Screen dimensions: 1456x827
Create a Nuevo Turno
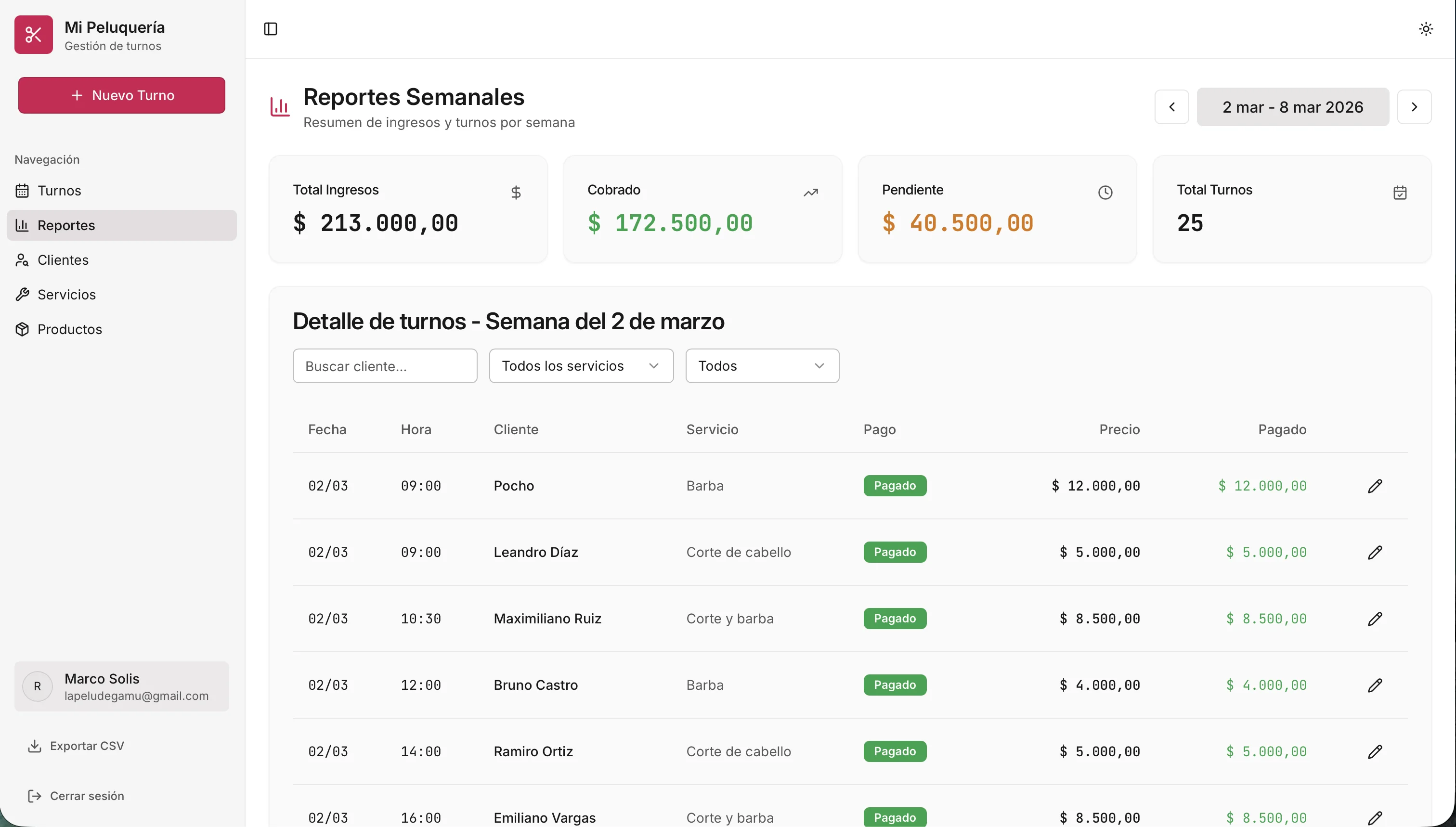click(121, 95)
